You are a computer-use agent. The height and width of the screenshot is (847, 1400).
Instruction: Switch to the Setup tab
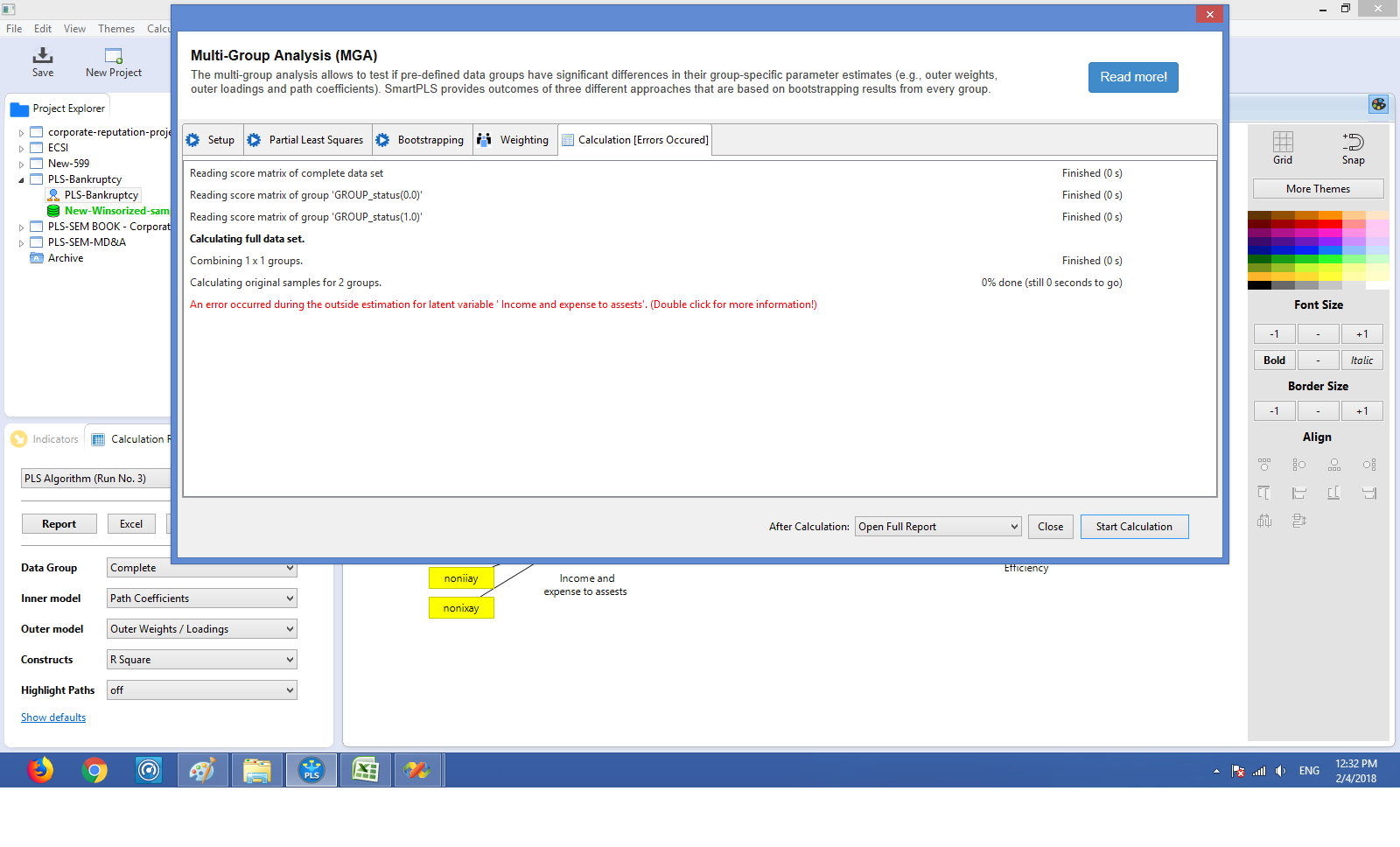click(213, 140)
